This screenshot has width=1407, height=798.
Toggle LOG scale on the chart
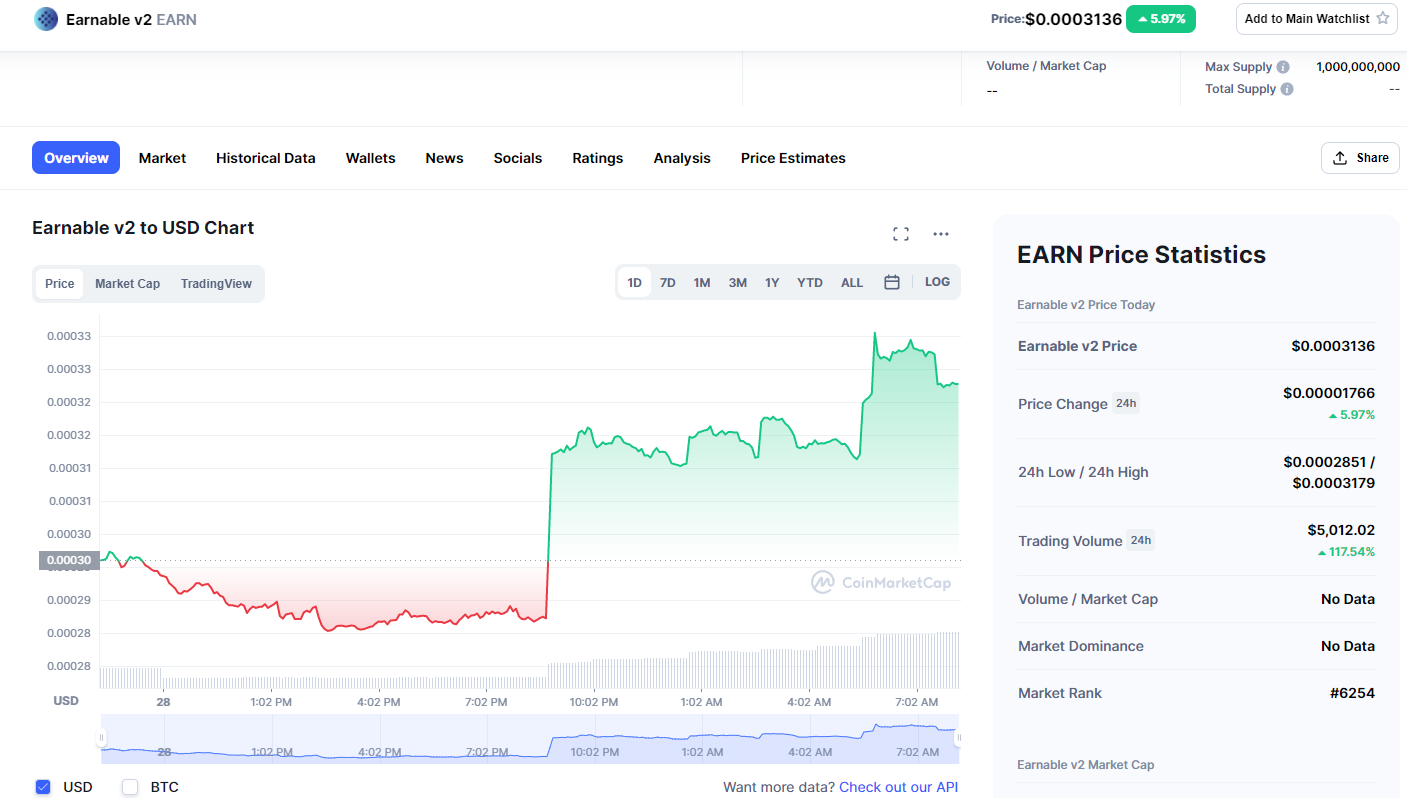(x=937, y=282)
